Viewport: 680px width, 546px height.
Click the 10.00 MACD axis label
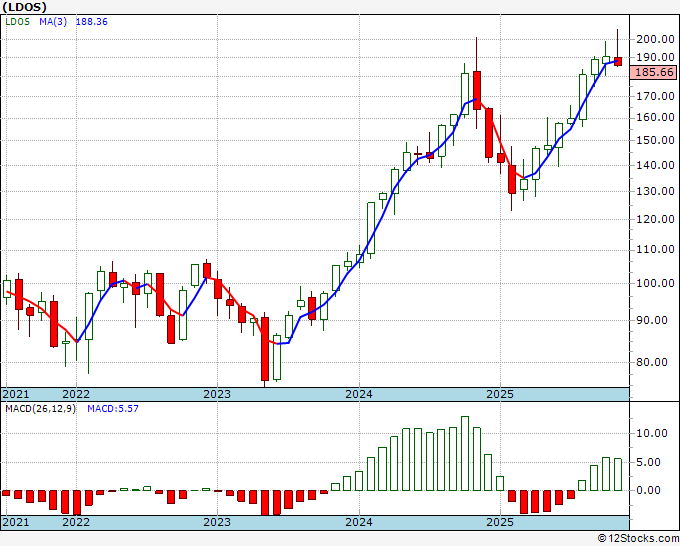tap(652, 433)
